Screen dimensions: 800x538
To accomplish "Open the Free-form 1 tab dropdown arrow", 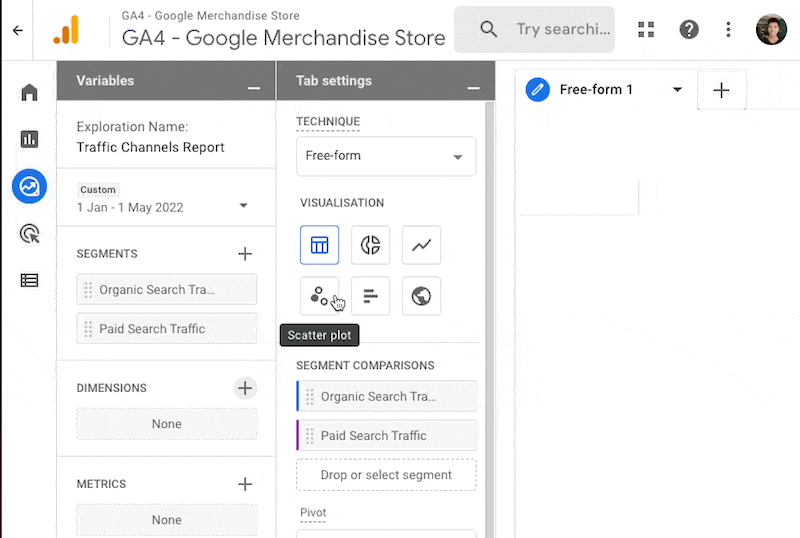I will click(x=677, y=90).
